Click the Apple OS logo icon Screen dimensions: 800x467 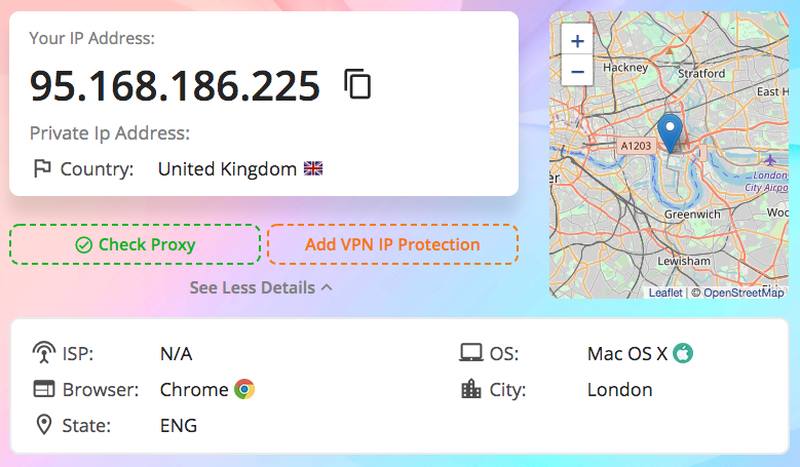pyautogui.click(x=683, y=353)
